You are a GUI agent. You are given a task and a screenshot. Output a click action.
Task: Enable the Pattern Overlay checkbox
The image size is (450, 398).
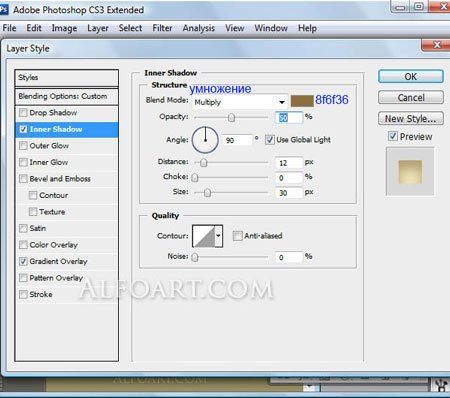[x=23, y=278]
